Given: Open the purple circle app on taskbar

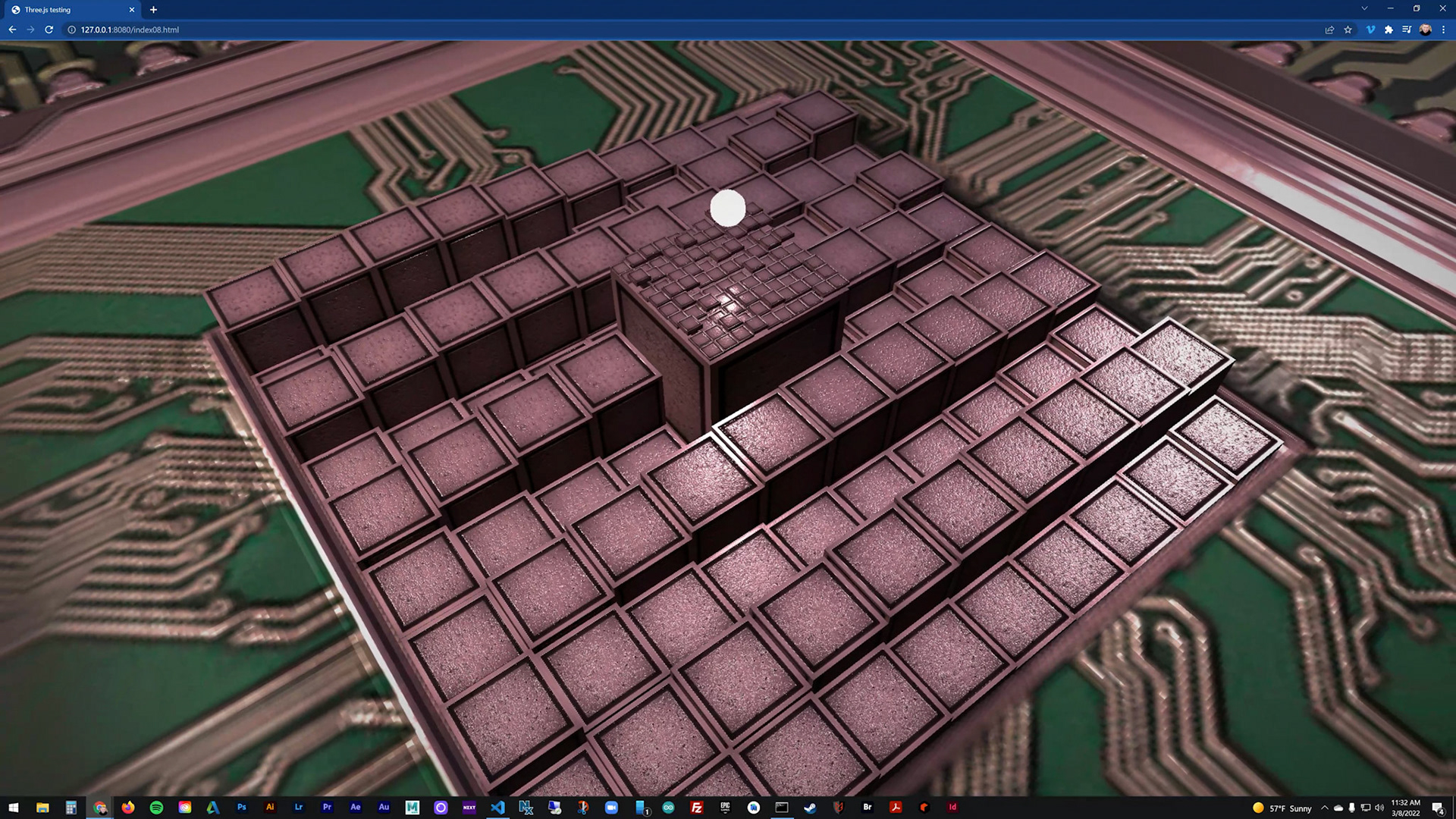Looking at the screenshot, I should (441, 807).
